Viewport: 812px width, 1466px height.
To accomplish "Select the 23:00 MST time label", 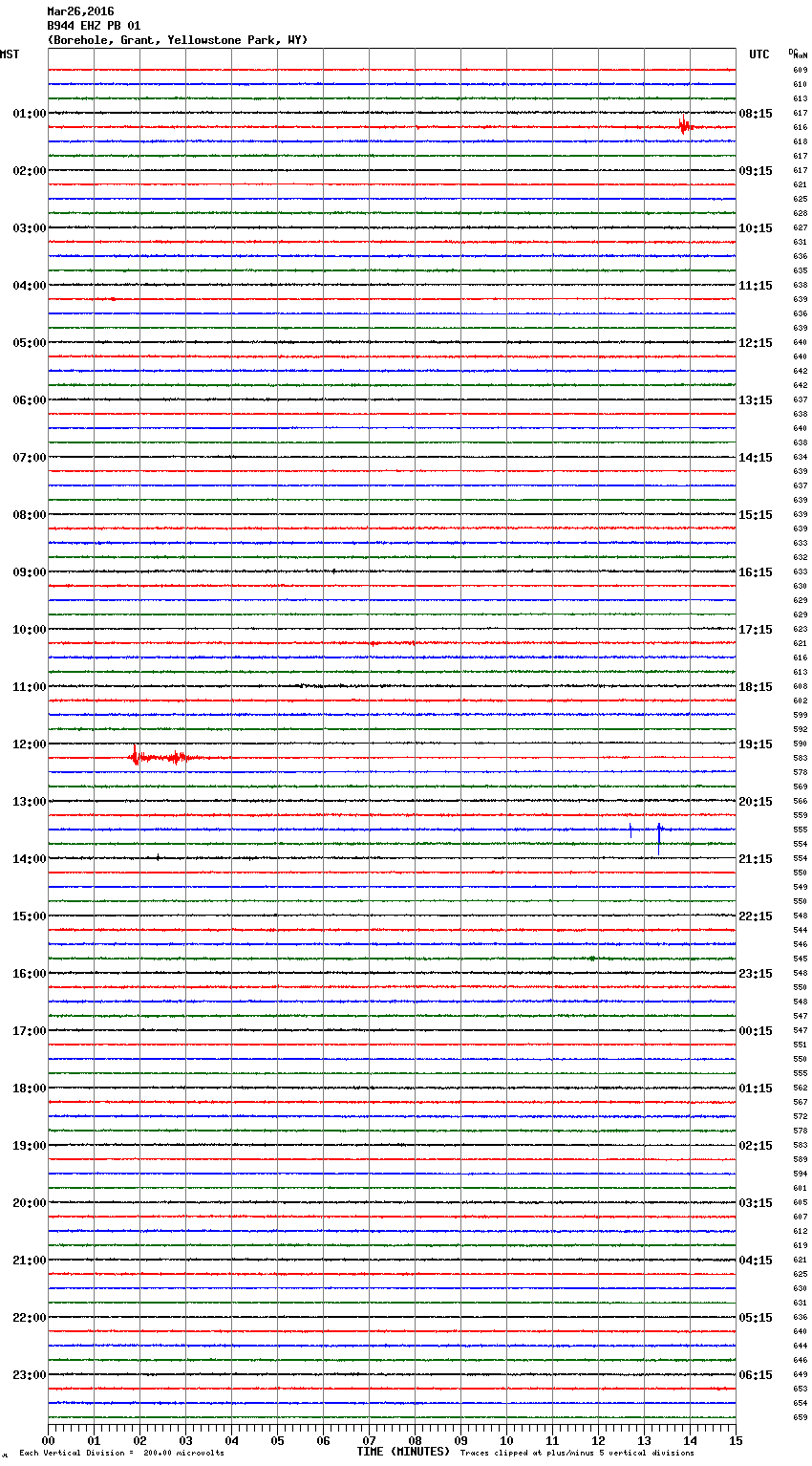I will pos(29,1375).
